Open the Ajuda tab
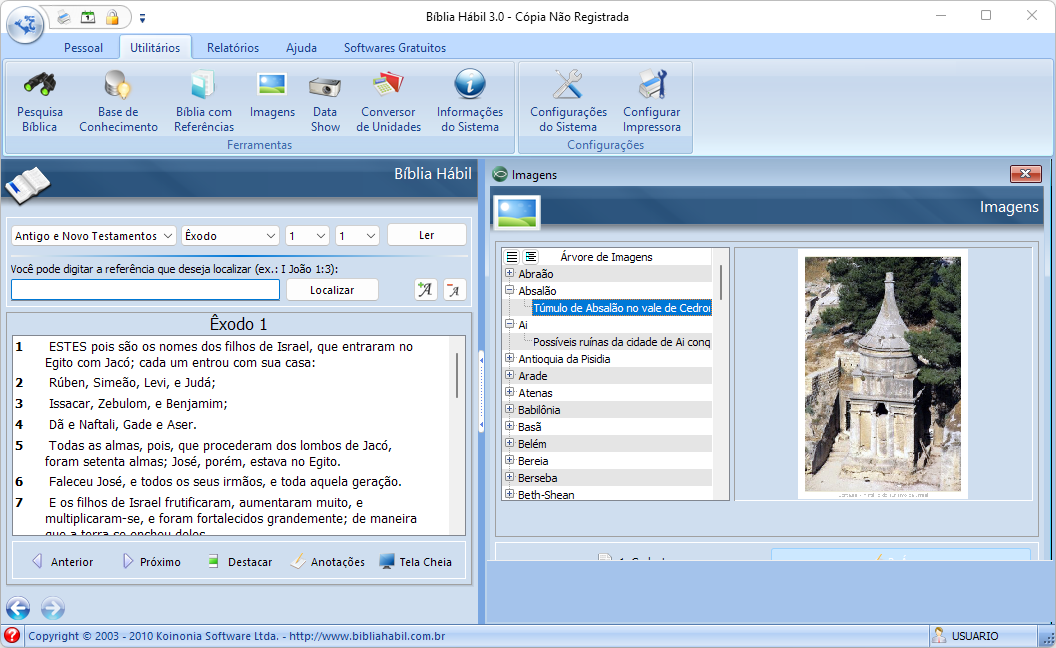Viewport: 1056px width, 648px height. pyautogui.click(x=301, y=48)
